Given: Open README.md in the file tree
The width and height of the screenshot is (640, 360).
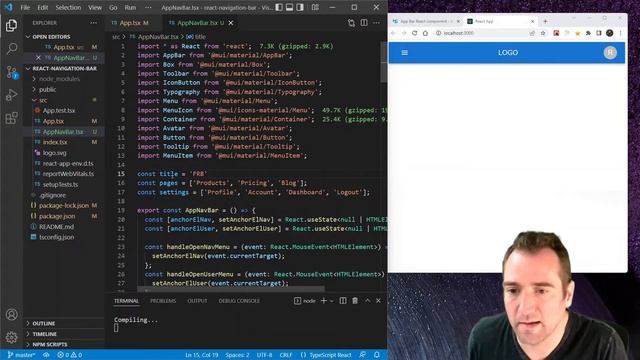Looking at the screenshot, I should click(56, 227).
